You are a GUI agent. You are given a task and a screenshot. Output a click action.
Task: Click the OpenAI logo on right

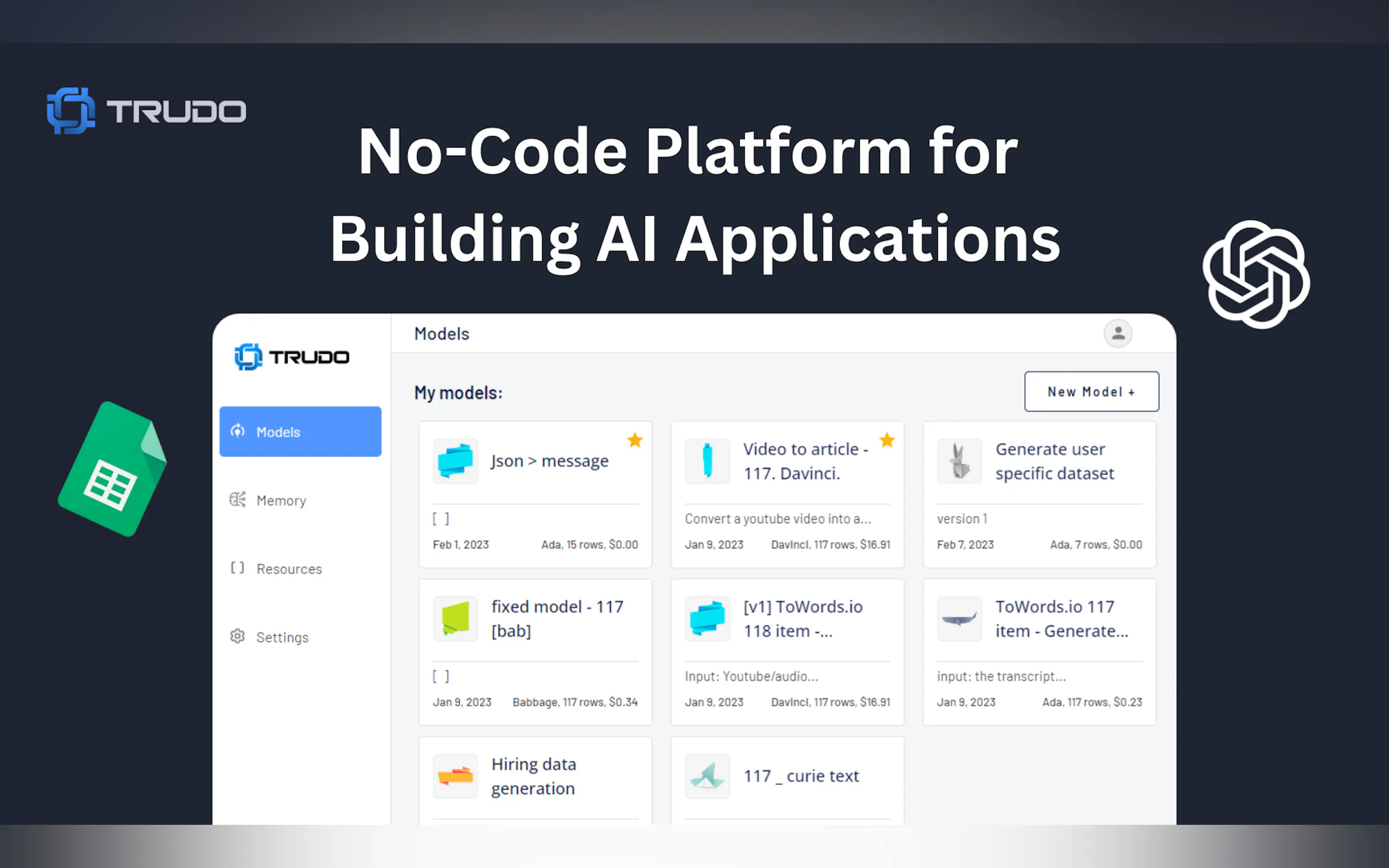point(1256,274)
